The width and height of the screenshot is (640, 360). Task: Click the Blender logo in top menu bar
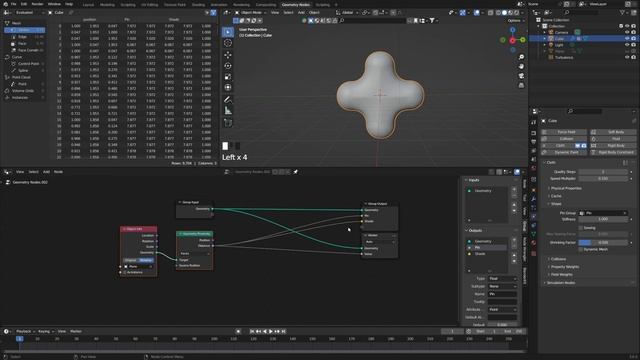point(5,4)
